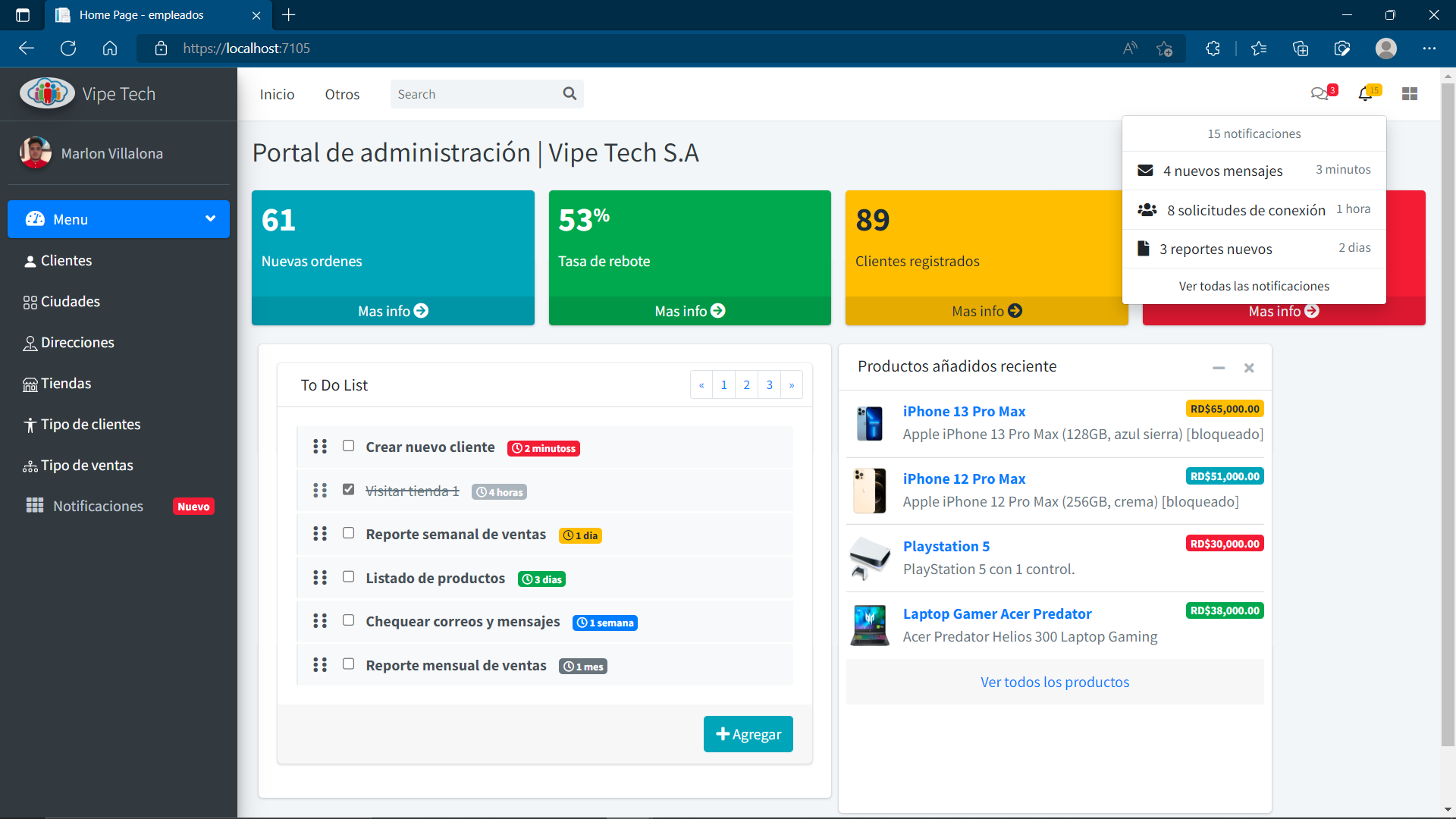The image size is (1456, 819).
Task: Go to next To Do List page arrow
Action: (x=792, y=385)
